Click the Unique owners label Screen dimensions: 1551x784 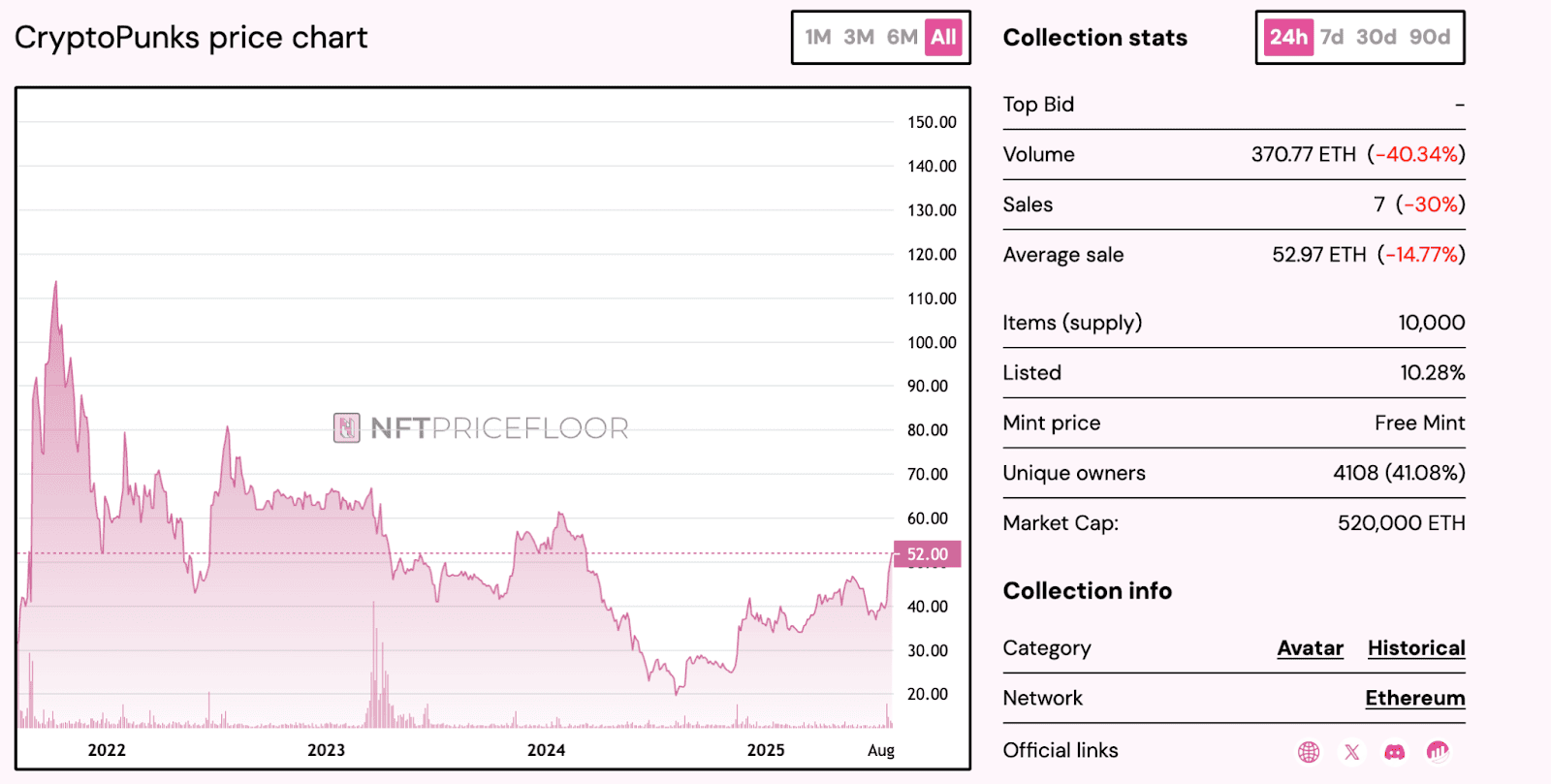point(1074,473)
